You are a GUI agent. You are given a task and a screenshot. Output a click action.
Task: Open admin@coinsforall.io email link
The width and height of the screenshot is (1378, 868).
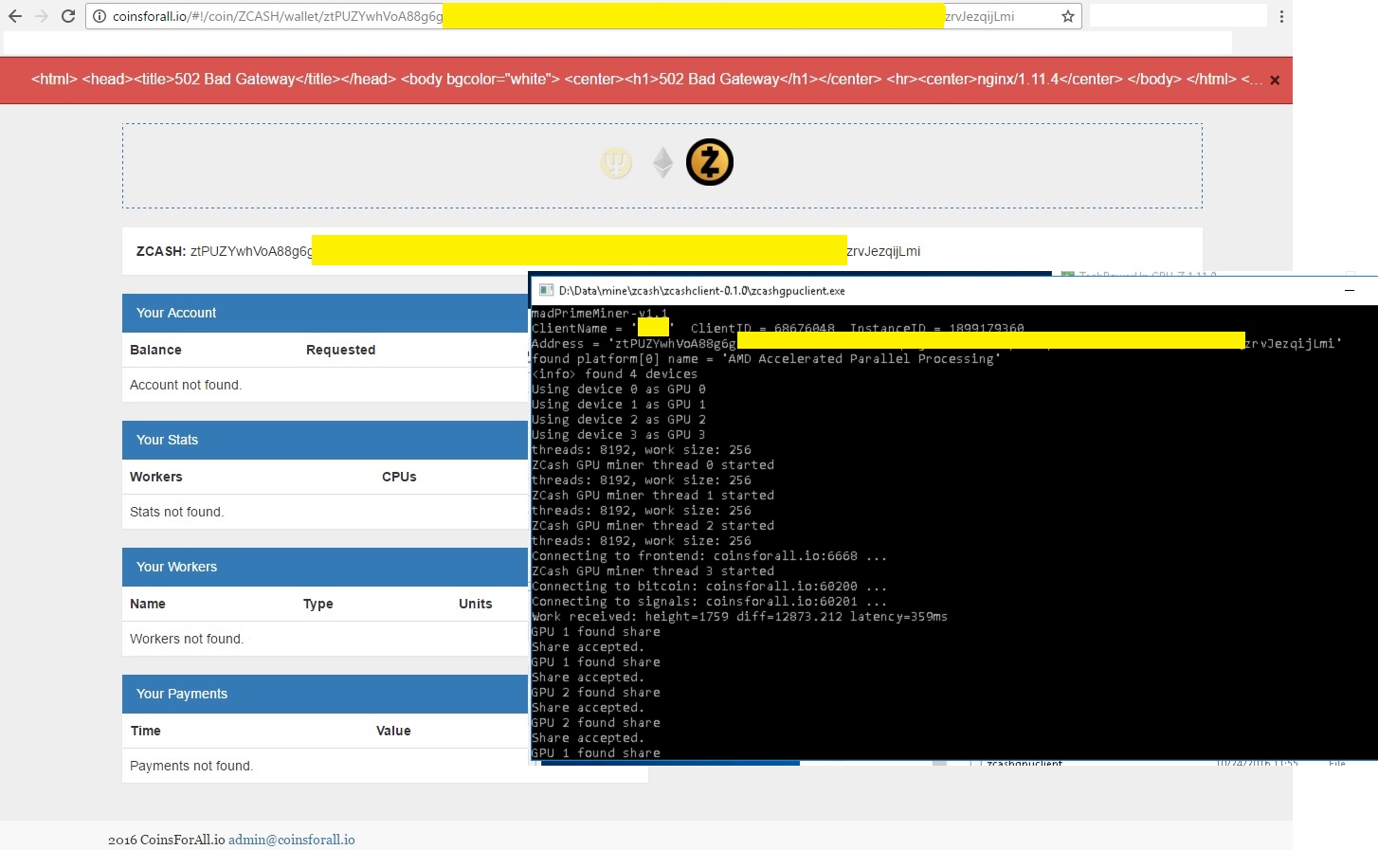[292, 840]
